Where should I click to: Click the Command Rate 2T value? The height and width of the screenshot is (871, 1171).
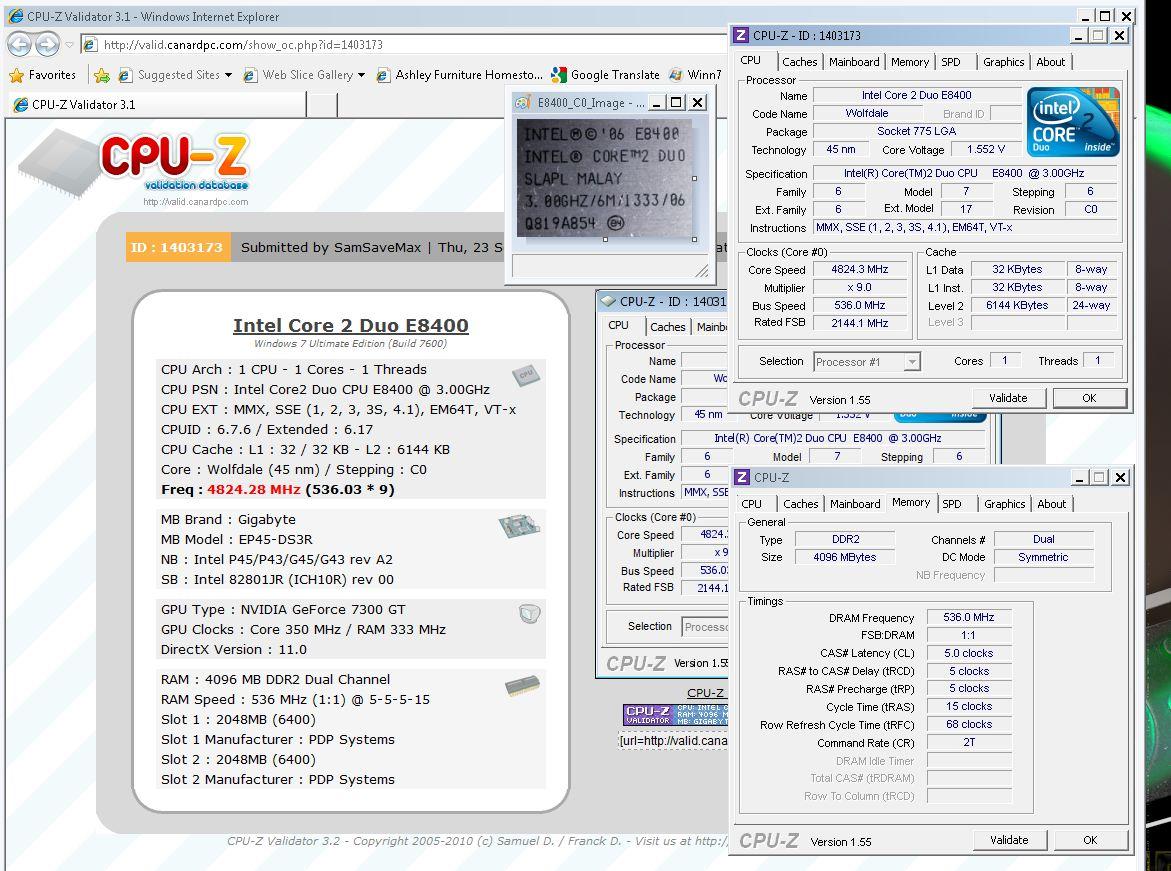[x=969, y=743]
